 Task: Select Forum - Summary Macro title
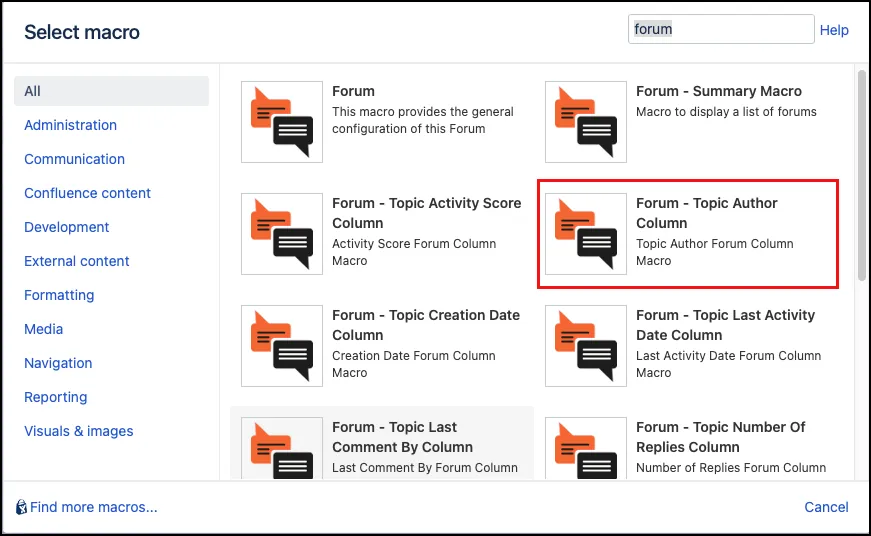(719, 91)
